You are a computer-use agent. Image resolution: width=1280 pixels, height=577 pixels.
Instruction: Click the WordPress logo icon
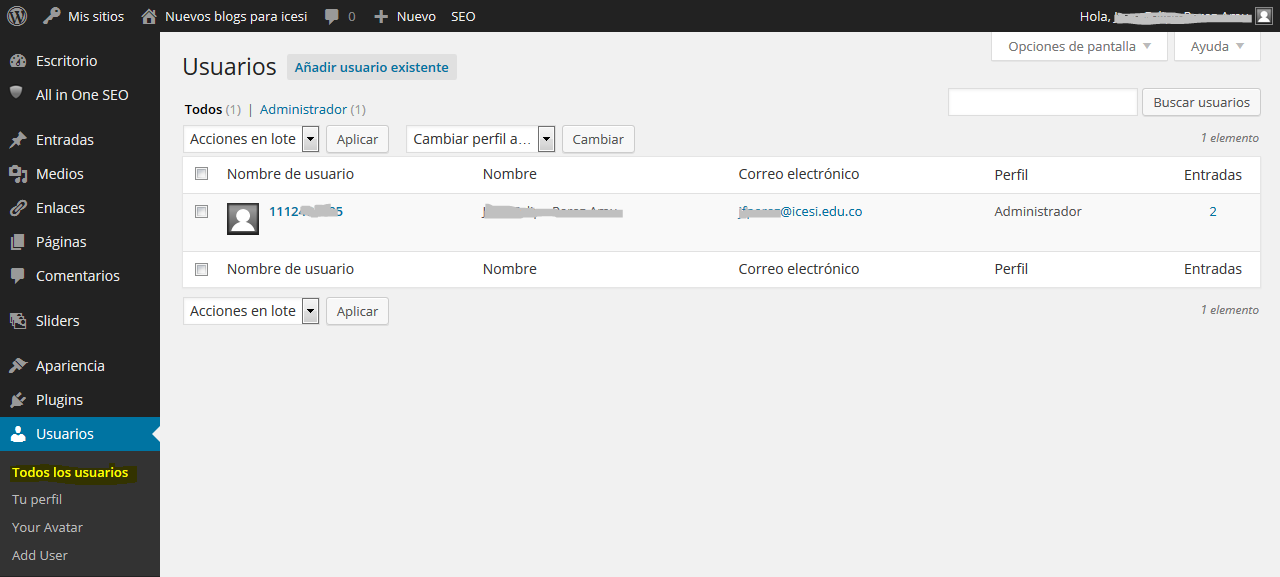[x=17, y=16]
